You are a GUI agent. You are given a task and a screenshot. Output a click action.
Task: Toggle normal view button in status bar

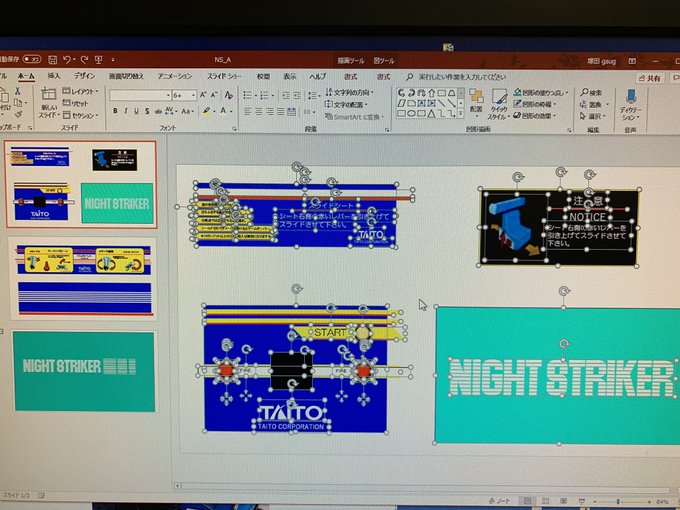pyautogui.click(x=527, y=501)
